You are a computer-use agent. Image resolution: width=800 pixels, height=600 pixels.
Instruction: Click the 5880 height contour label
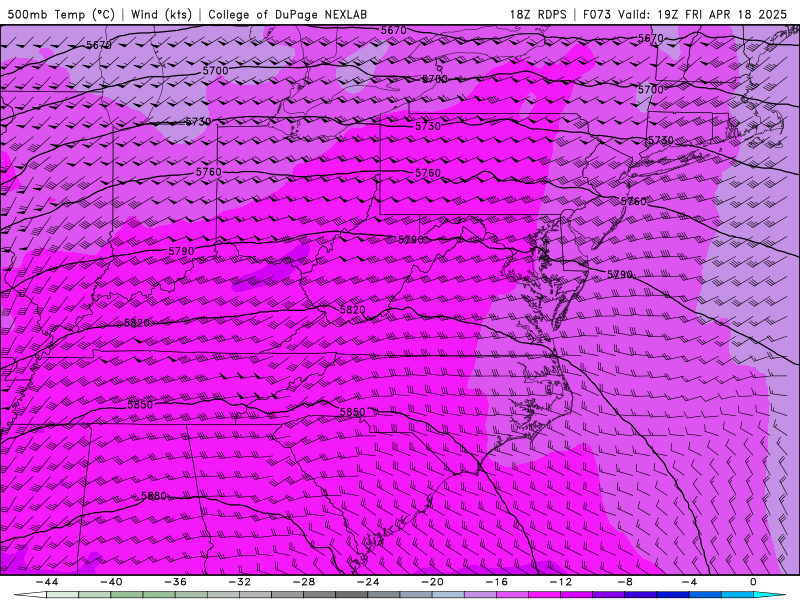tap(154, 496)
